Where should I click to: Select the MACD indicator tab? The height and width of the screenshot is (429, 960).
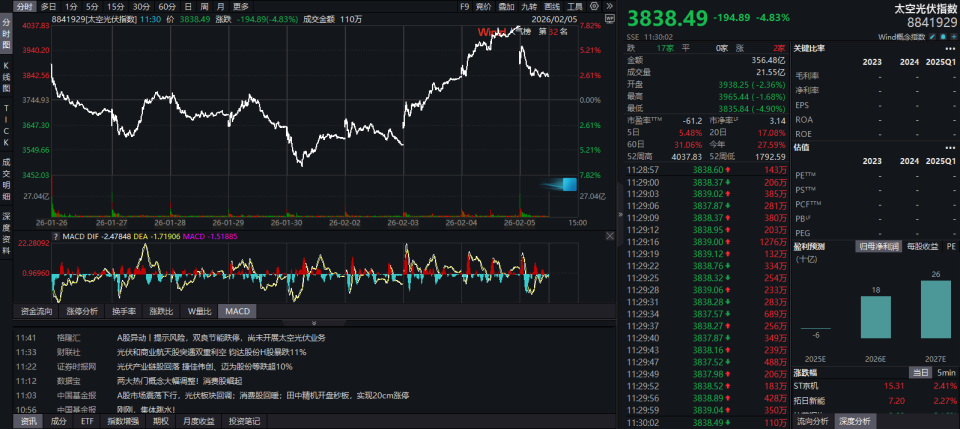tap(238, 311)
